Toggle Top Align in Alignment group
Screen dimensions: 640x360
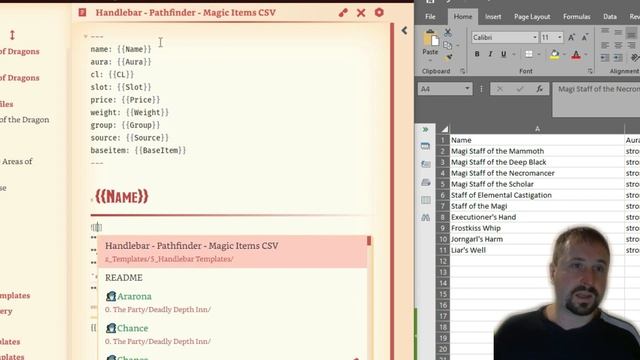tap(605, 31)
